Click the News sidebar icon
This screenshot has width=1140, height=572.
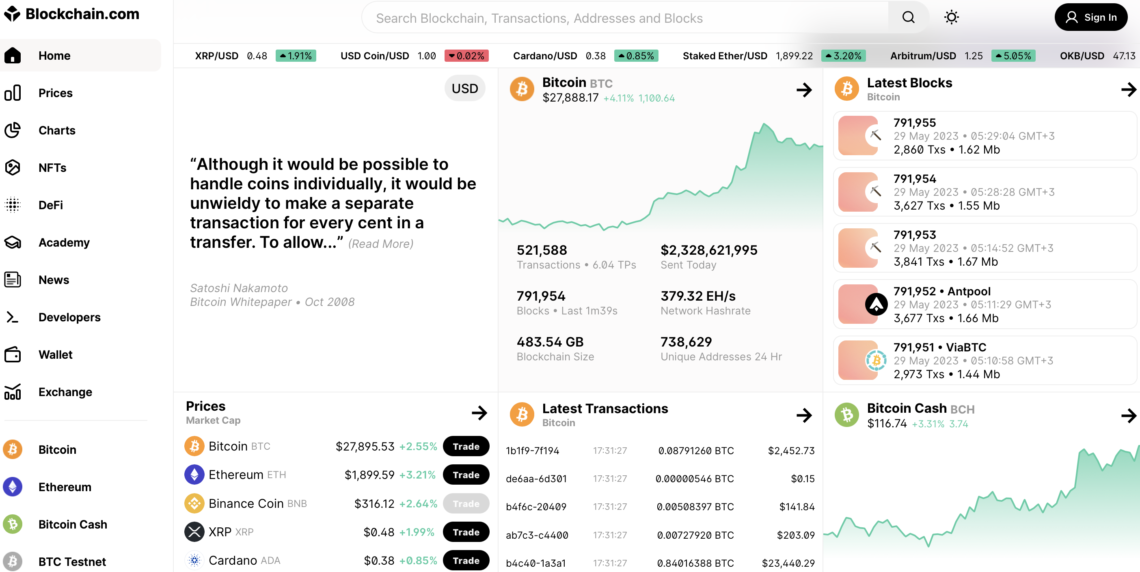tap(12, 280)
